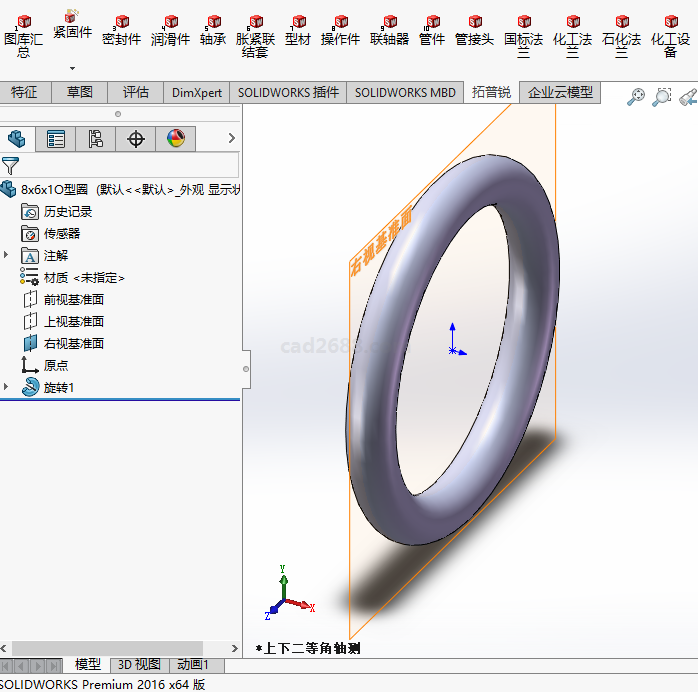This screenshot has width=698, height=692.
Task: Expand more manager panel tabs arrow
Action: 232,139
